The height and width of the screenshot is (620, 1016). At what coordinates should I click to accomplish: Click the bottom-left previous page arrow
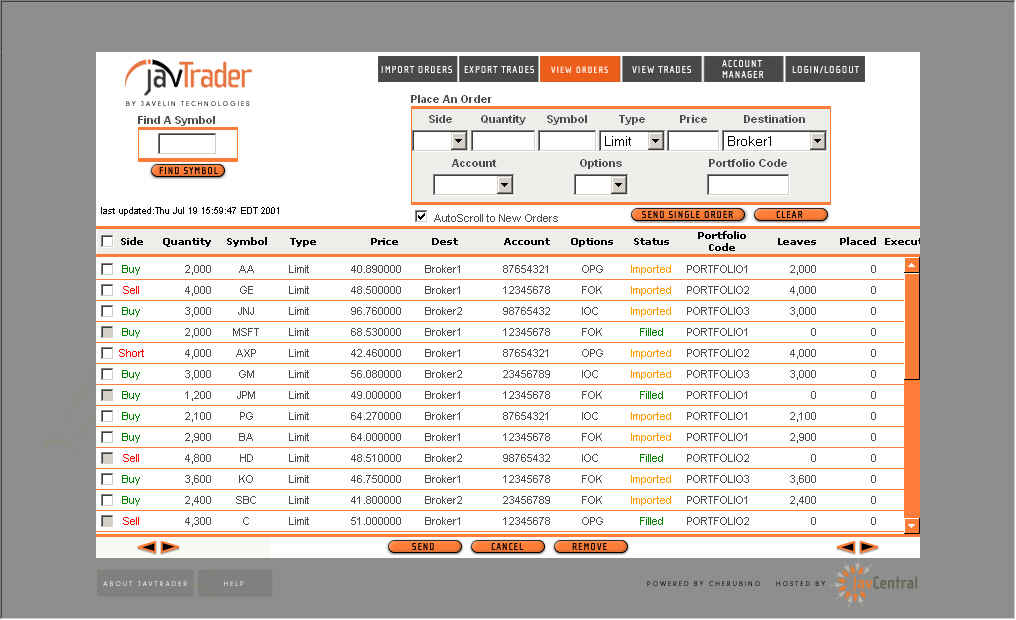point(146,547)
